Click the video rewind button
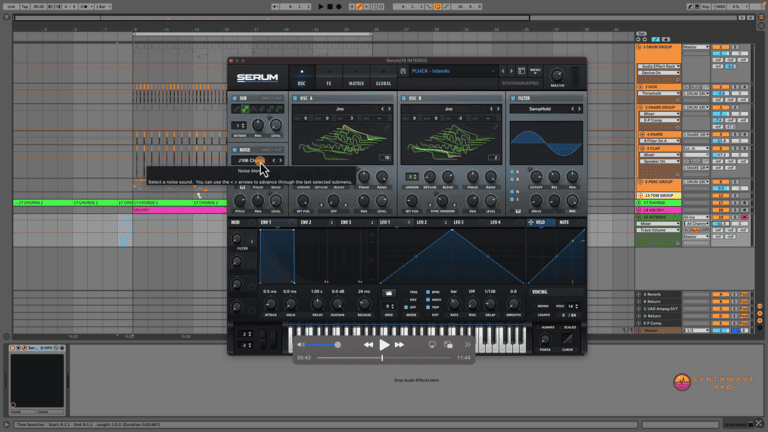 point(368,345)
